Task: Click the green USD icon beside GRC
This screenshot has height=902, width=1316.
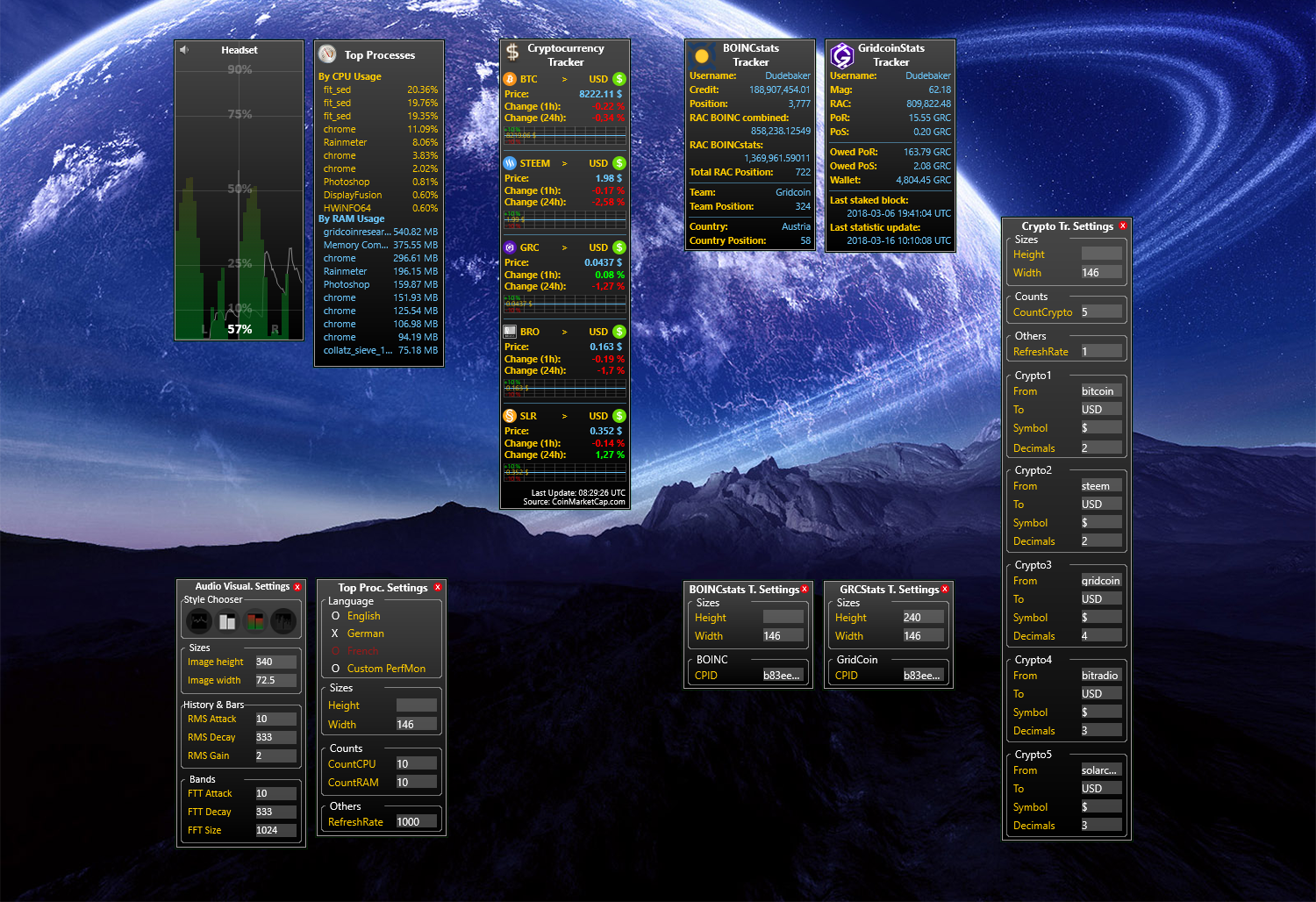Action: [619, 247]
